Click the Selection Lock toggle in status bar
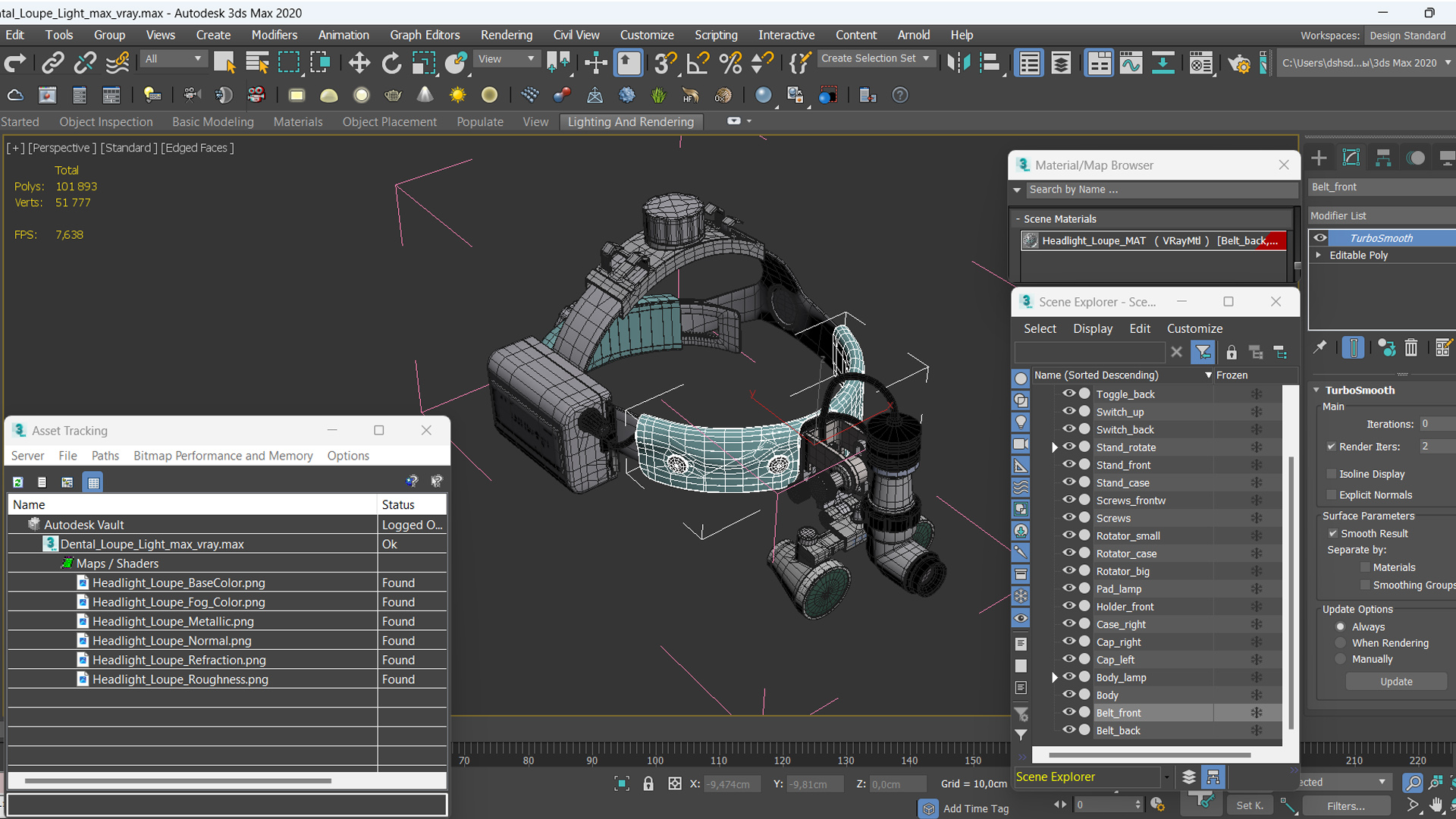Viewport: 1456px width, 819px height. tap(648, 783)
